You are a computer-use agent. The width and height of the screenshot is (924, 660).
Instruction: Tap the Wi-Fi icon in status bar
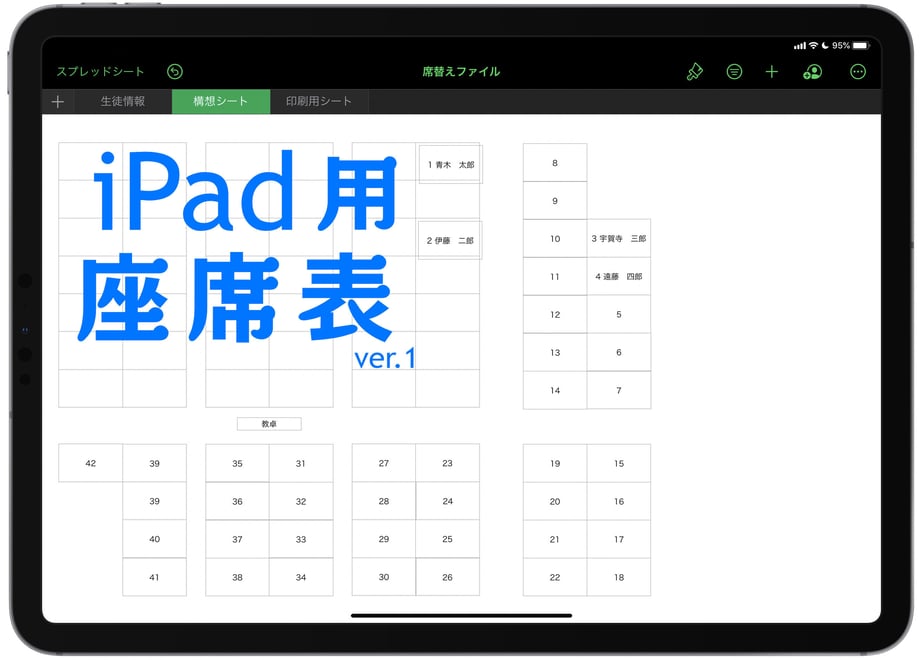[x=813, y=45]
